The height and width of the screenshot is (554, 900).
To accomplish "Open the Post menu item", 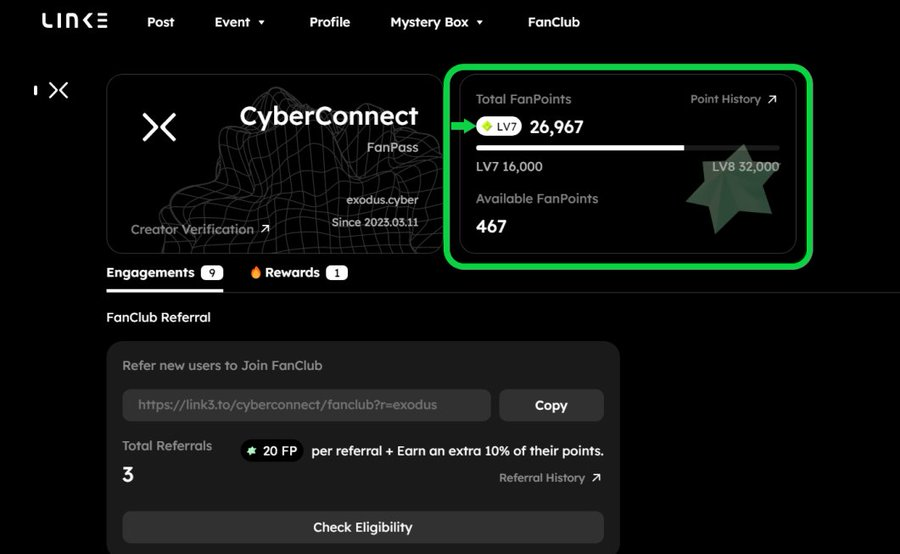I will [160, 22].
